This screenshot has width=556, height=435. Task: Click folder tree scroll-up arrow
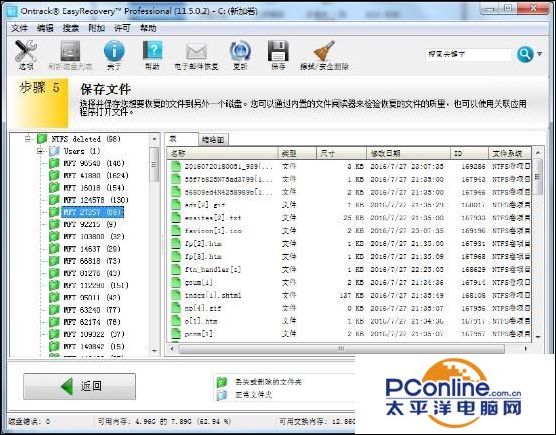154,139
